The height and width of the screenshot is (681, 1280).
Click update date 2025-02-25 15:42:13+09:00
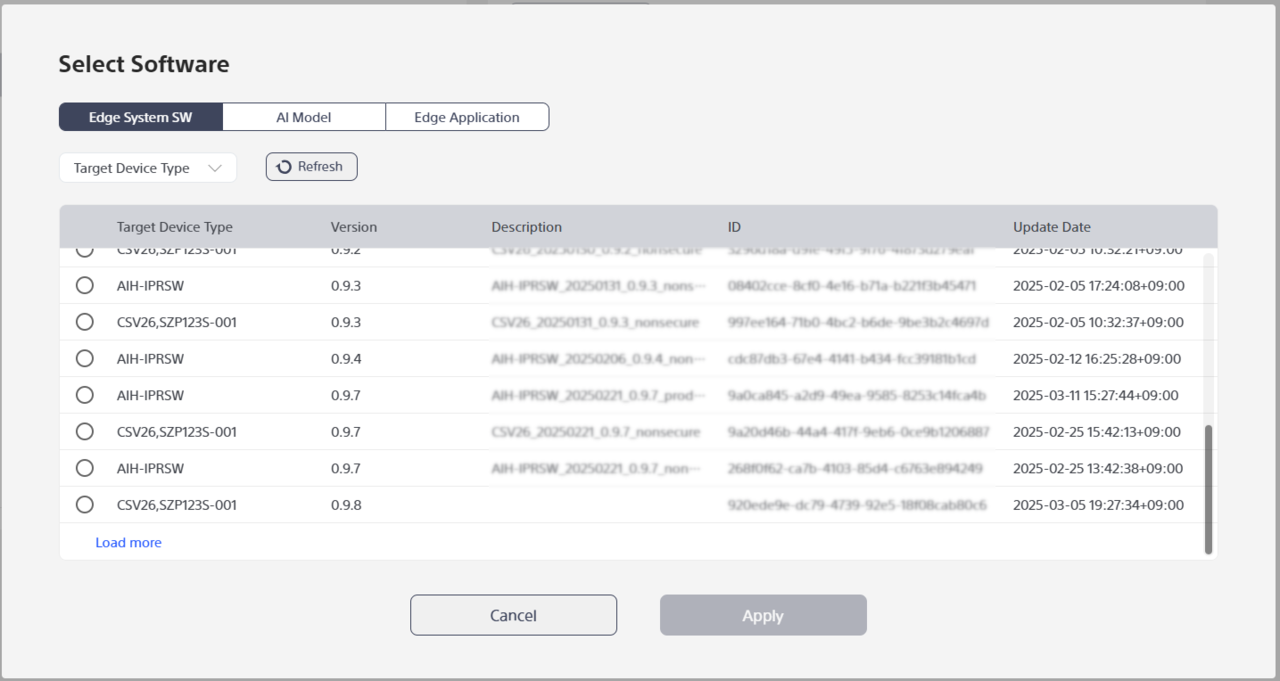(1098, 432)
